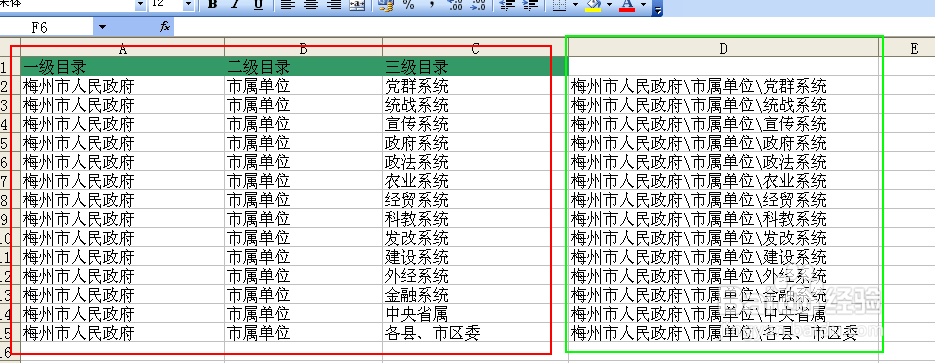Apply Comma style format
This screenshot has width=935, height=363.
tap(432, 4)
